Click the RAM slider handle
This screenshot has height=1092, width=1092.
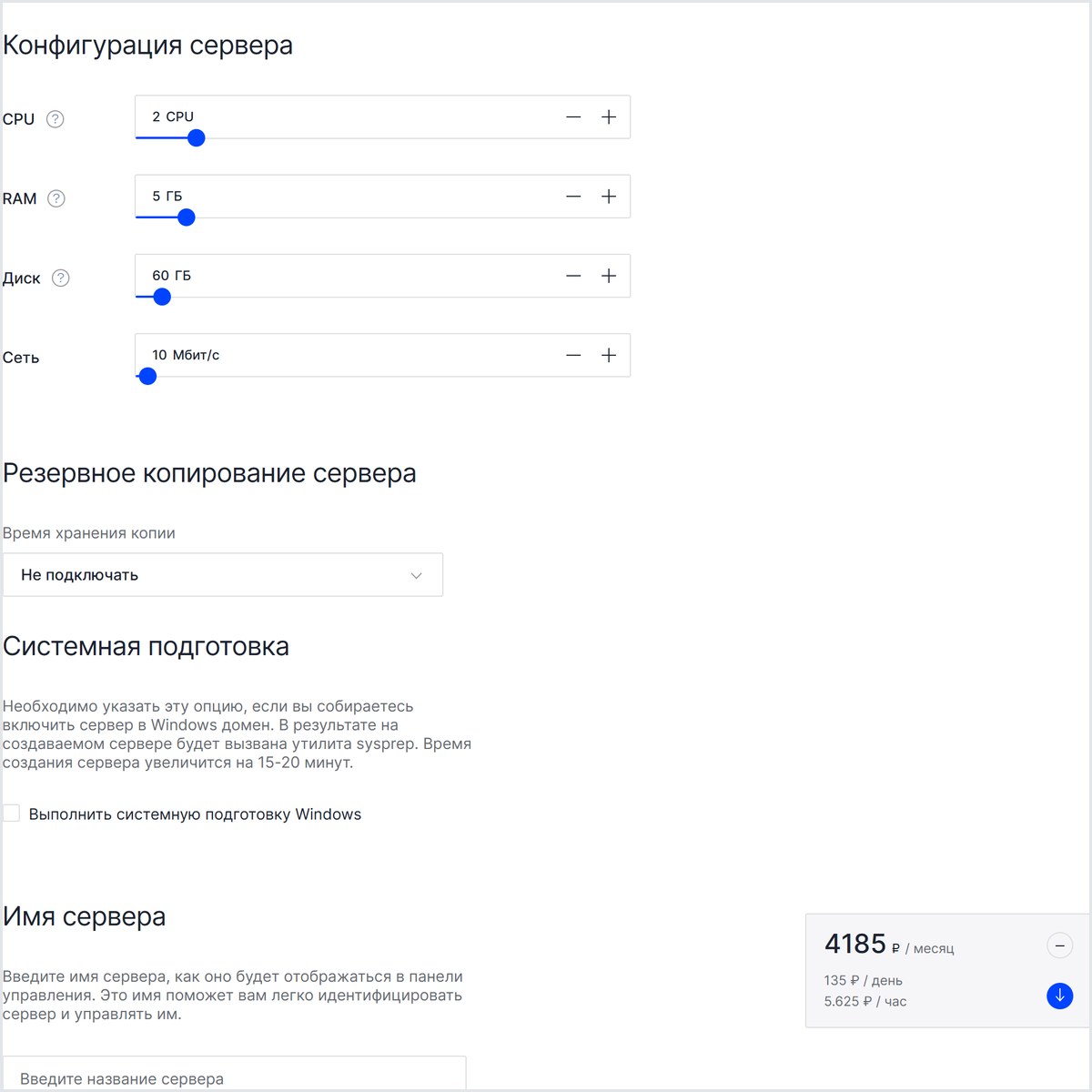[x=187, y=217]
